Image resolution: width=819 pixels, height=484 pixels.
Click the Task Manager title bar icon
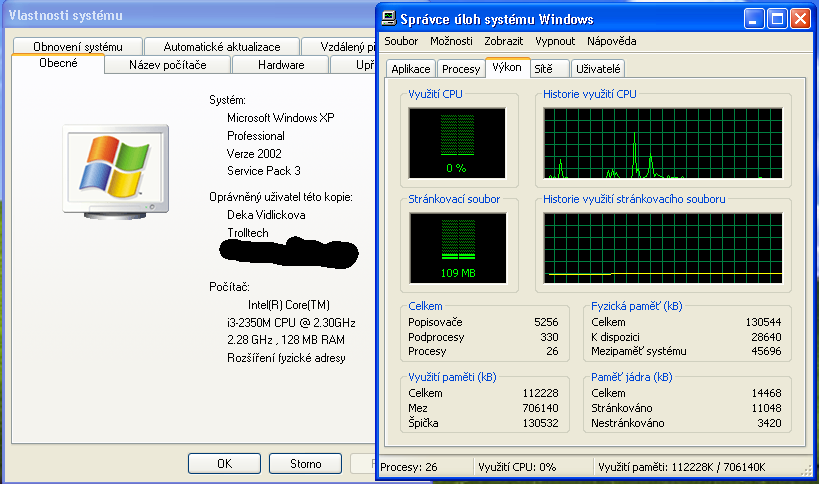(x=389, y=19)
